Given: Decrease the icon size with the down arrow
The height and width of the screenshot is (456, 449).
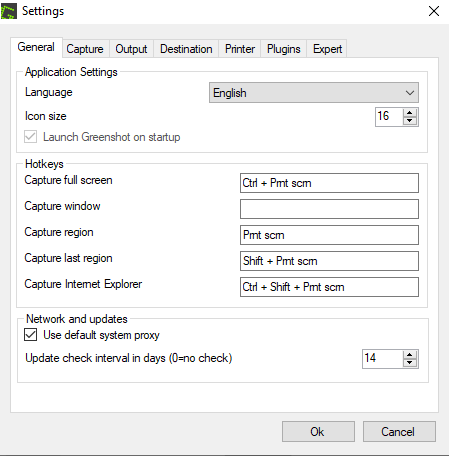Looking at the screenshot, I should (410, 121).
